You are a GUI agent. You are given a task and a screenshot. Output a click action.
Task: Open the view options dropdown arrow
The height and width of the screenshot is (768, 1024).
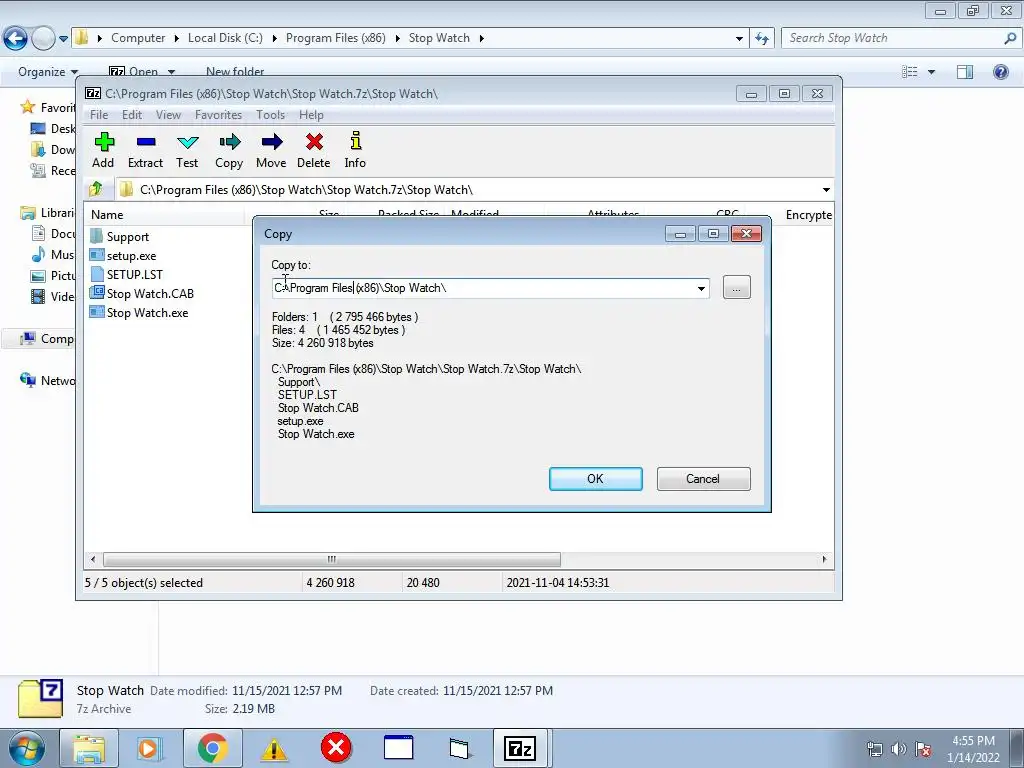[931, 72]
